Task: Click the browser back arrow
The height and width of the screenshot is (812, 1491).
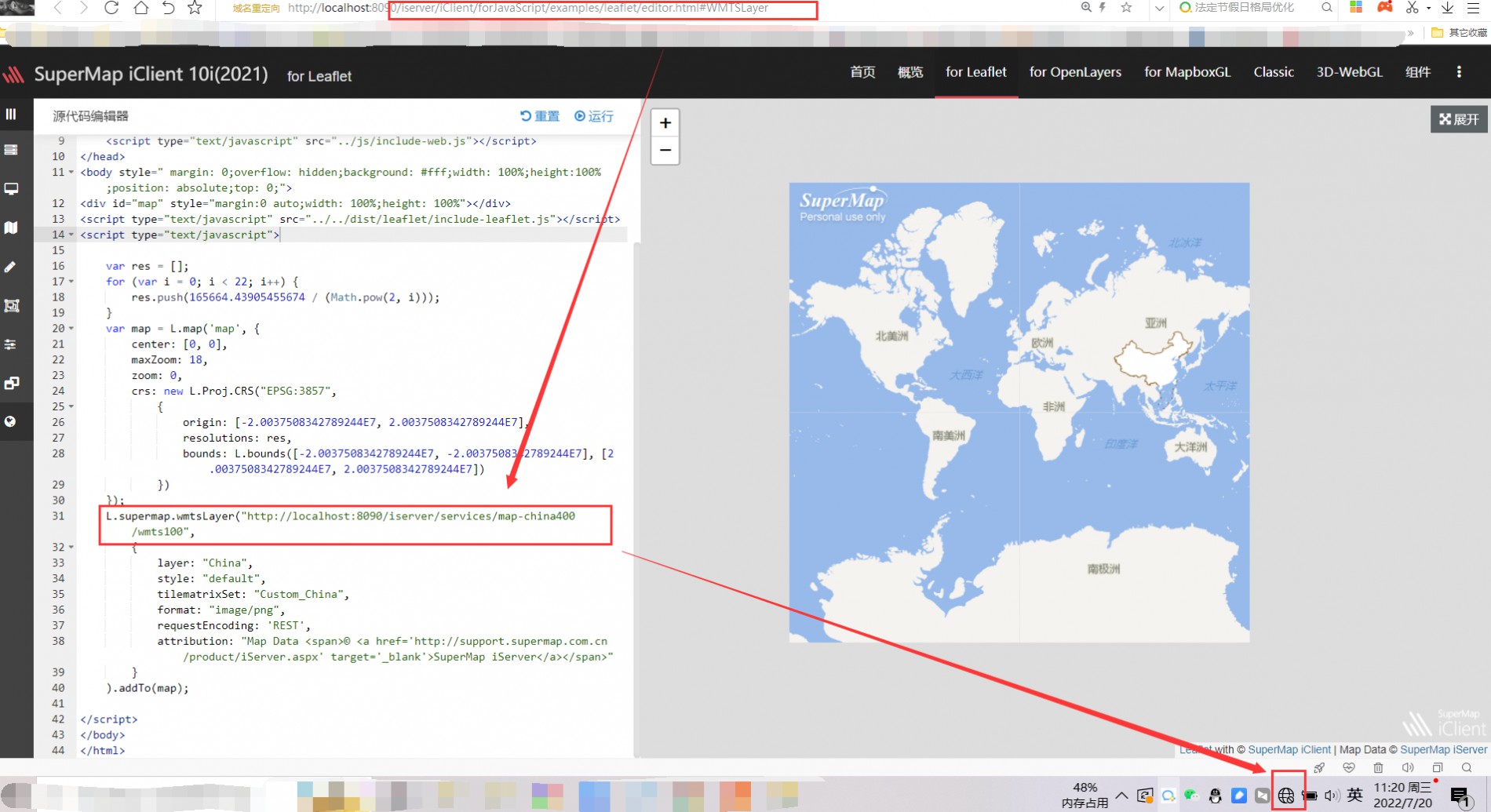Action: 57,8
